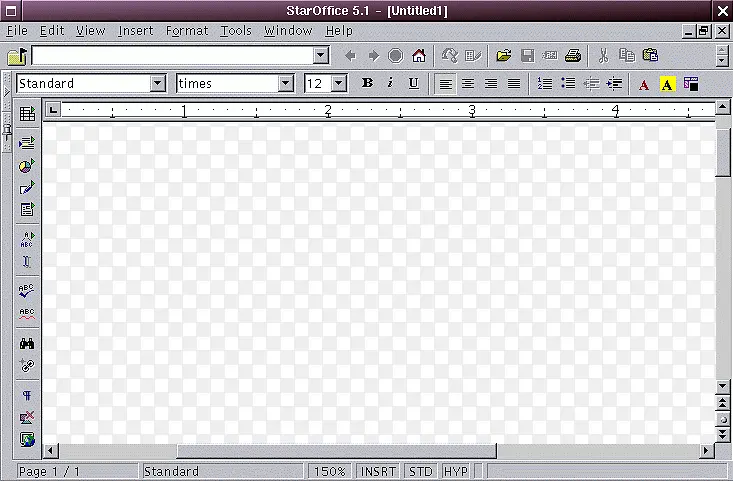Viewport: 733px width, 481px height.
Task: Click the Decrease Indent icon
Action: (x=591, y=84)
